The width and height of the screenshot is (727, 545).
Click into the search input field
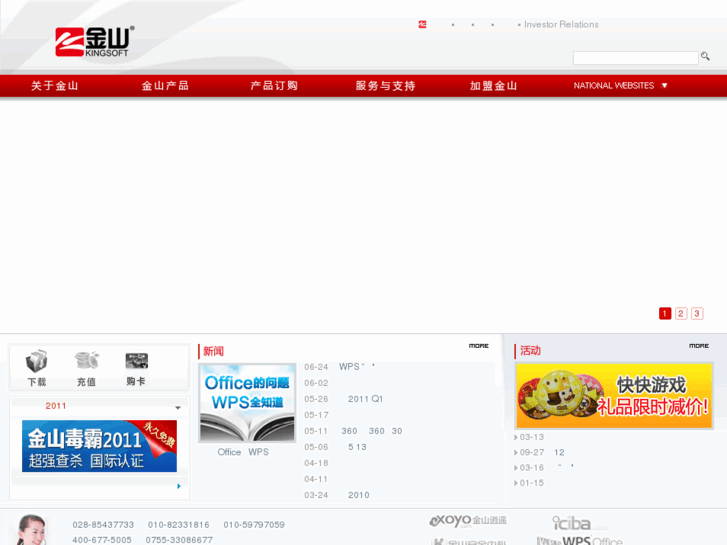636,58
